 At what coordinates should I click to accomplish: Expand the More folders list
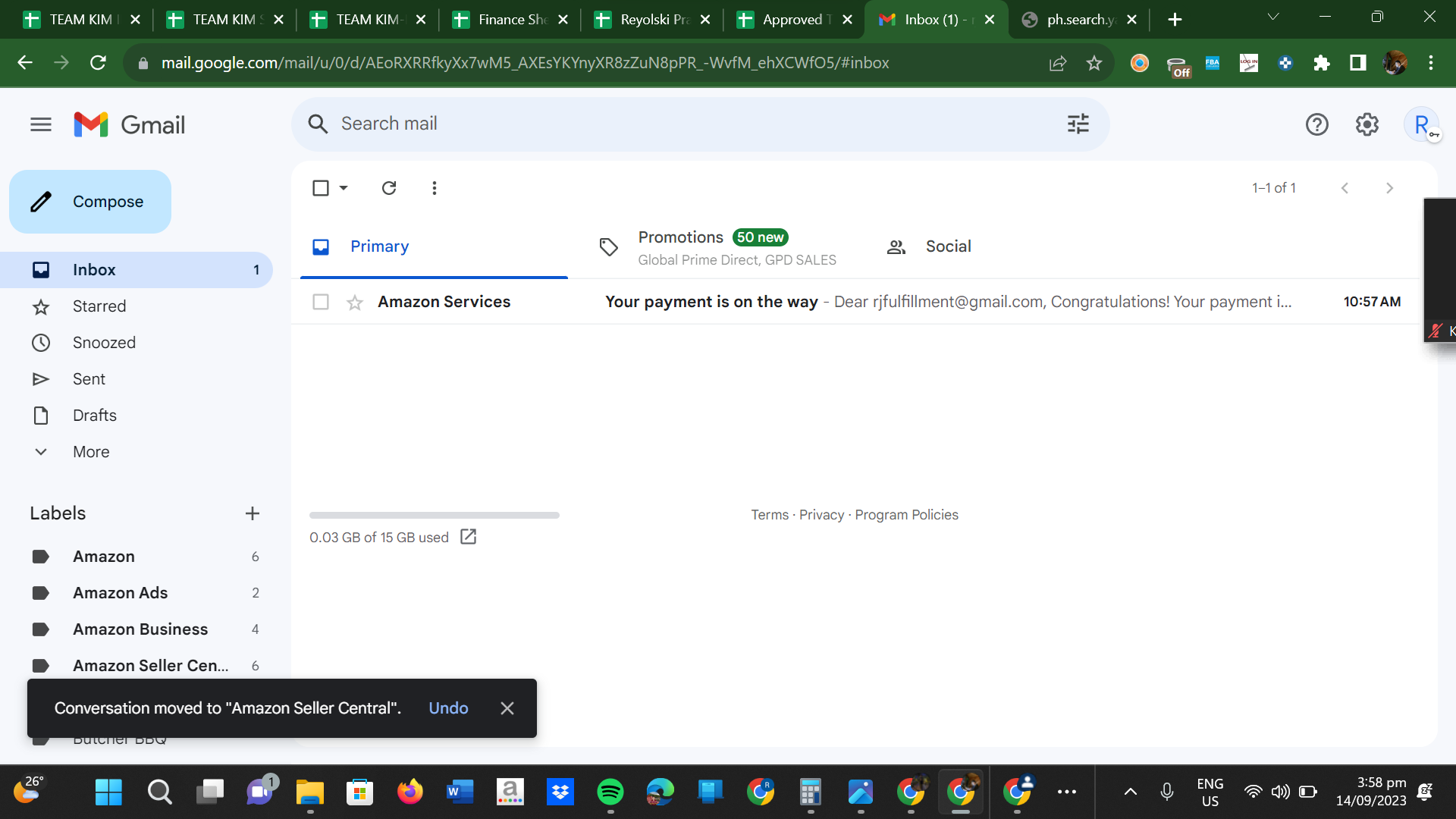136,452
